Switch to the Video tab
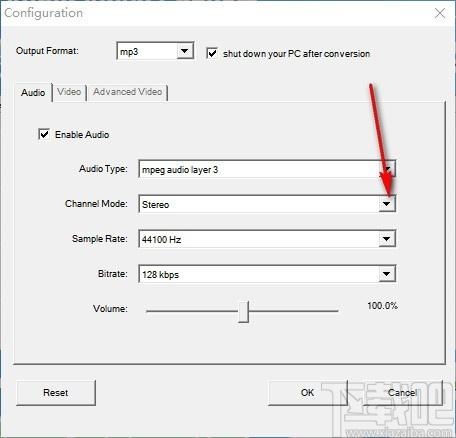 (69, 92)
